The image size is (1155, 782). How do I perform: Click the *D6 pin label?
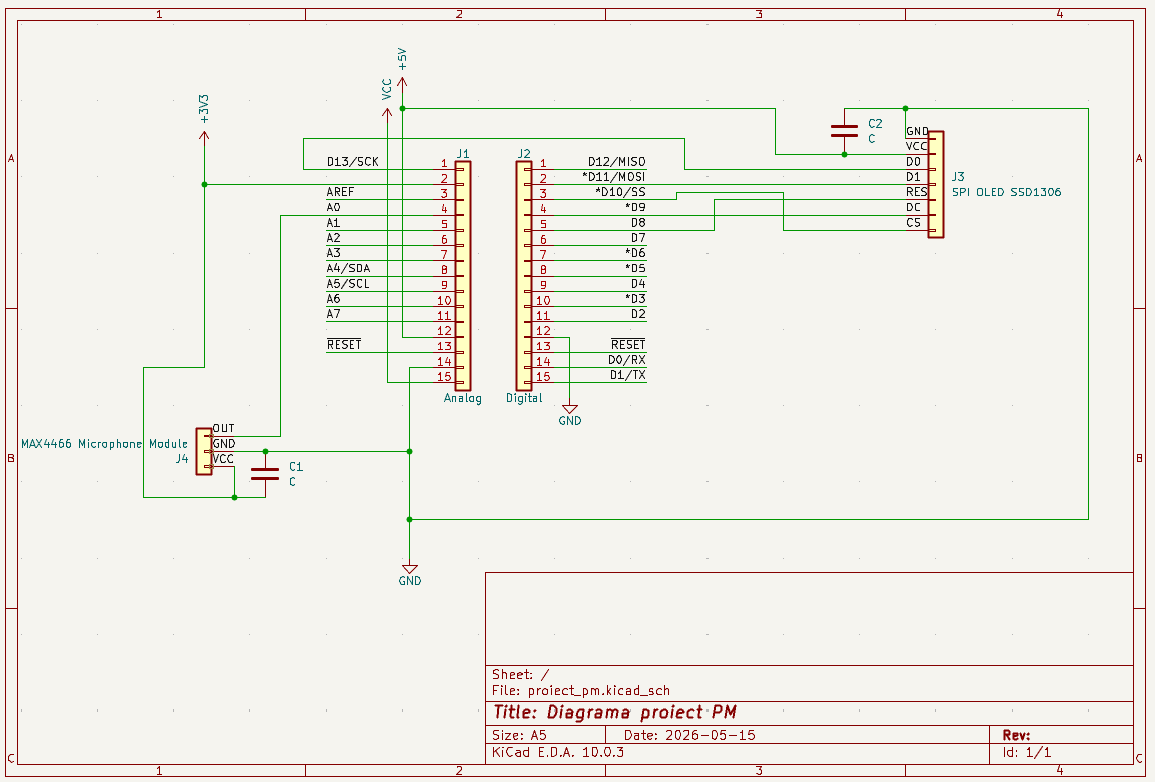click(x=635, y=253)
